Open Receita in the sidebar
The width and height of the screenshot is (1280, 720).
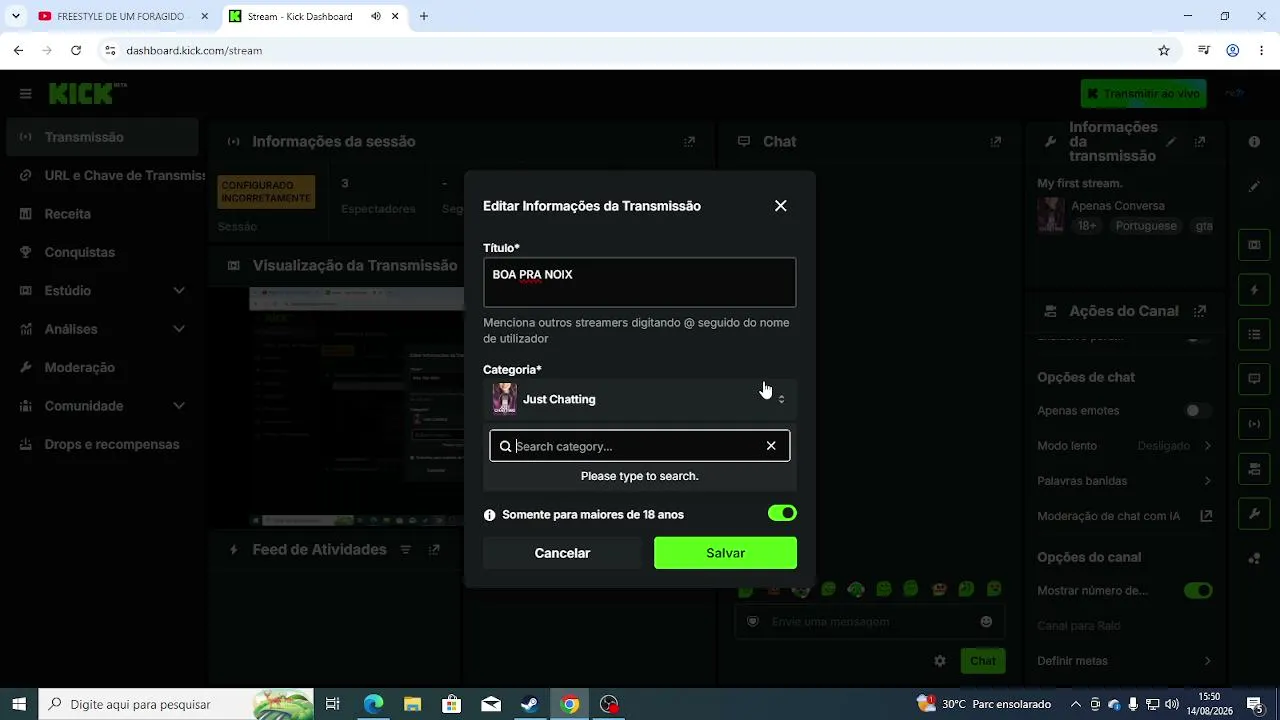tap(103, 214)
